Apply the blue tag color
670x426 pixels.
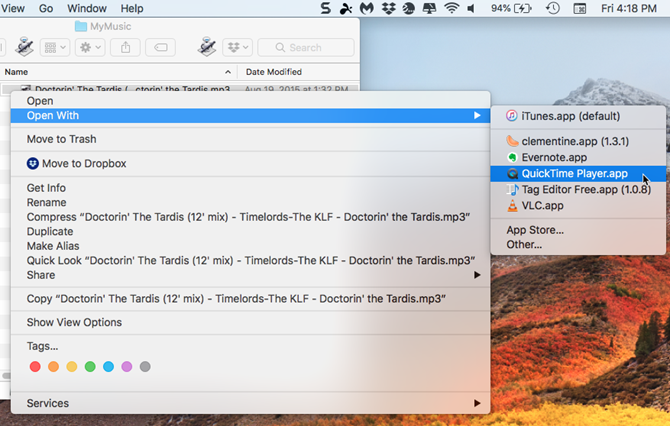point(109,366)
